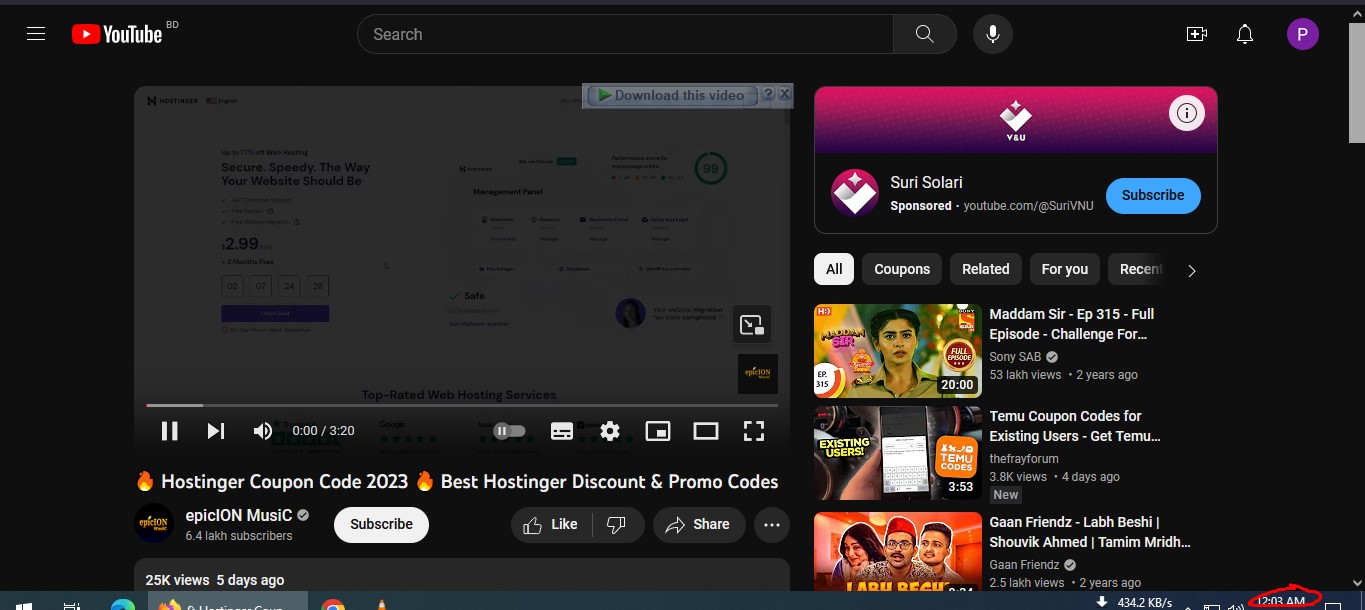The height and width of the screenshot is (610, 1365).
Task: Go to YouTube home via logo
Action: (x=117, y=34)
